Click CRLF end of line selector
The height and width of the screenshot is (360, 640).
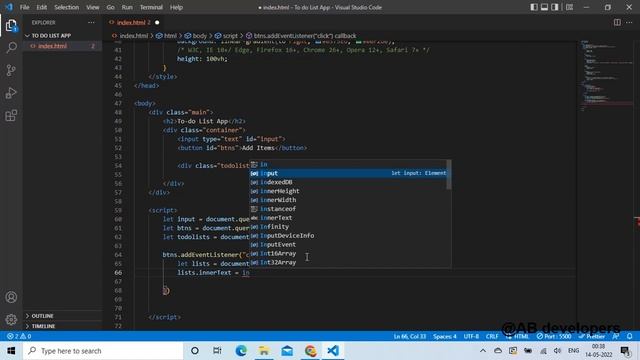coord(492,336)
